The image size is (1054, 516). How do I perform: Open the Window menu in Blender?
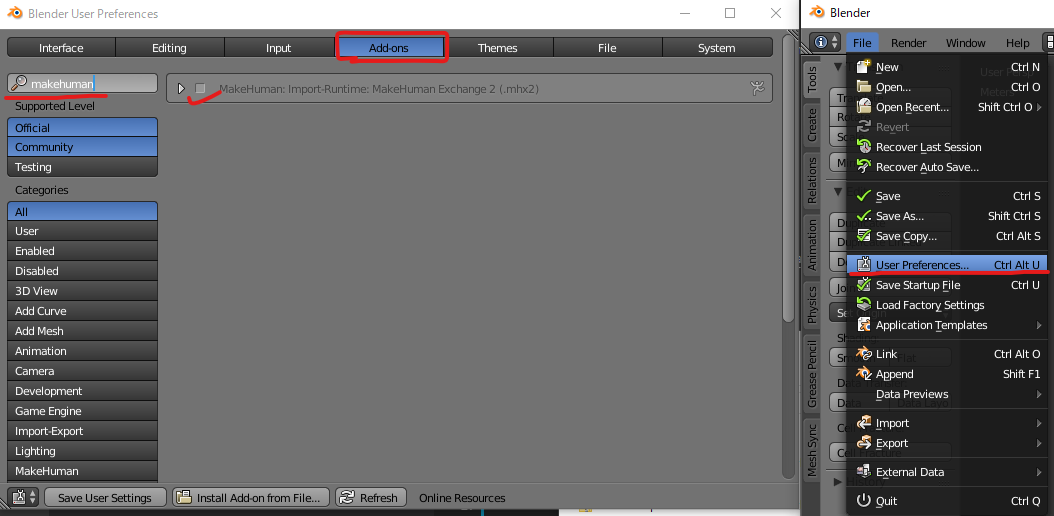coord(966,42)
